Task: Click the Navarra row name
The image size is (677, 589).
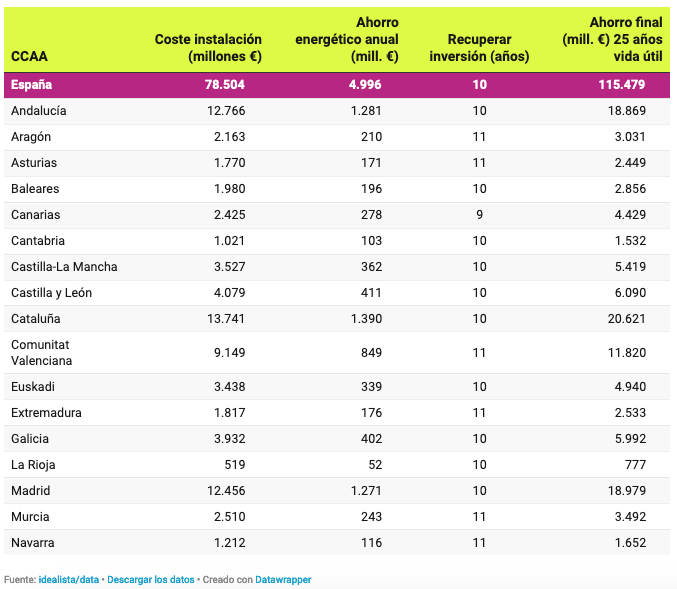Action: pos(33,543)
